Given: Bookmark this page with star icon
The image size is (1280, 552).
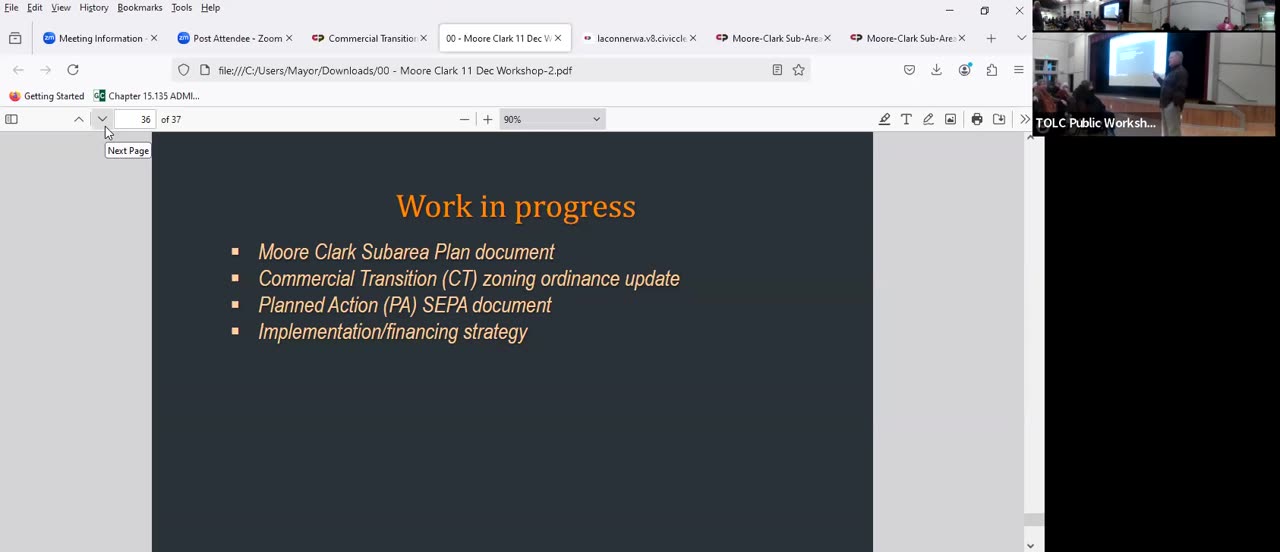Looking at the screenshot, I should tap(798, 70).
